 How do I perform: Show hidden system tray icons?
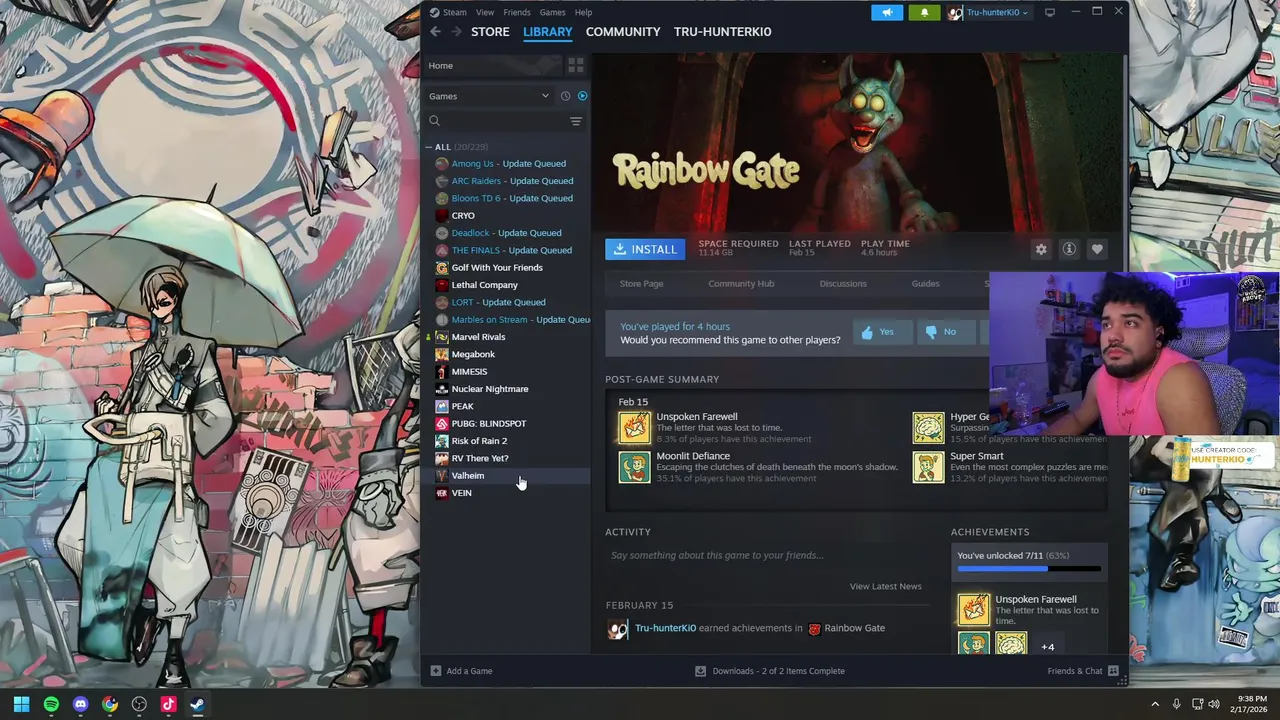[1155, 704]
